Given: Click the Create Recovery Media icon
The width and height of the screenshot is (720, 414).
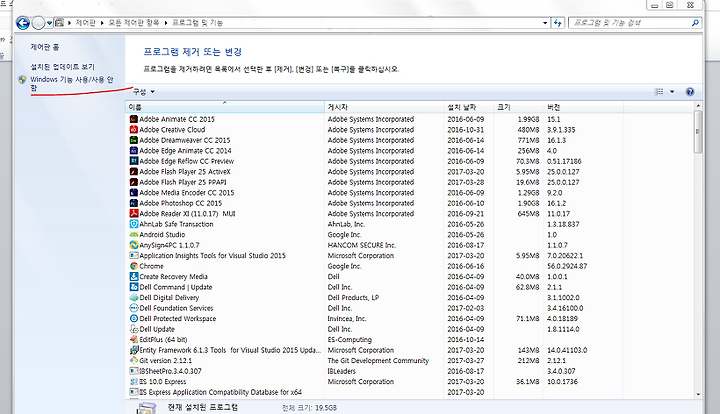Looking at the screenshot, I should click(134, 276).
